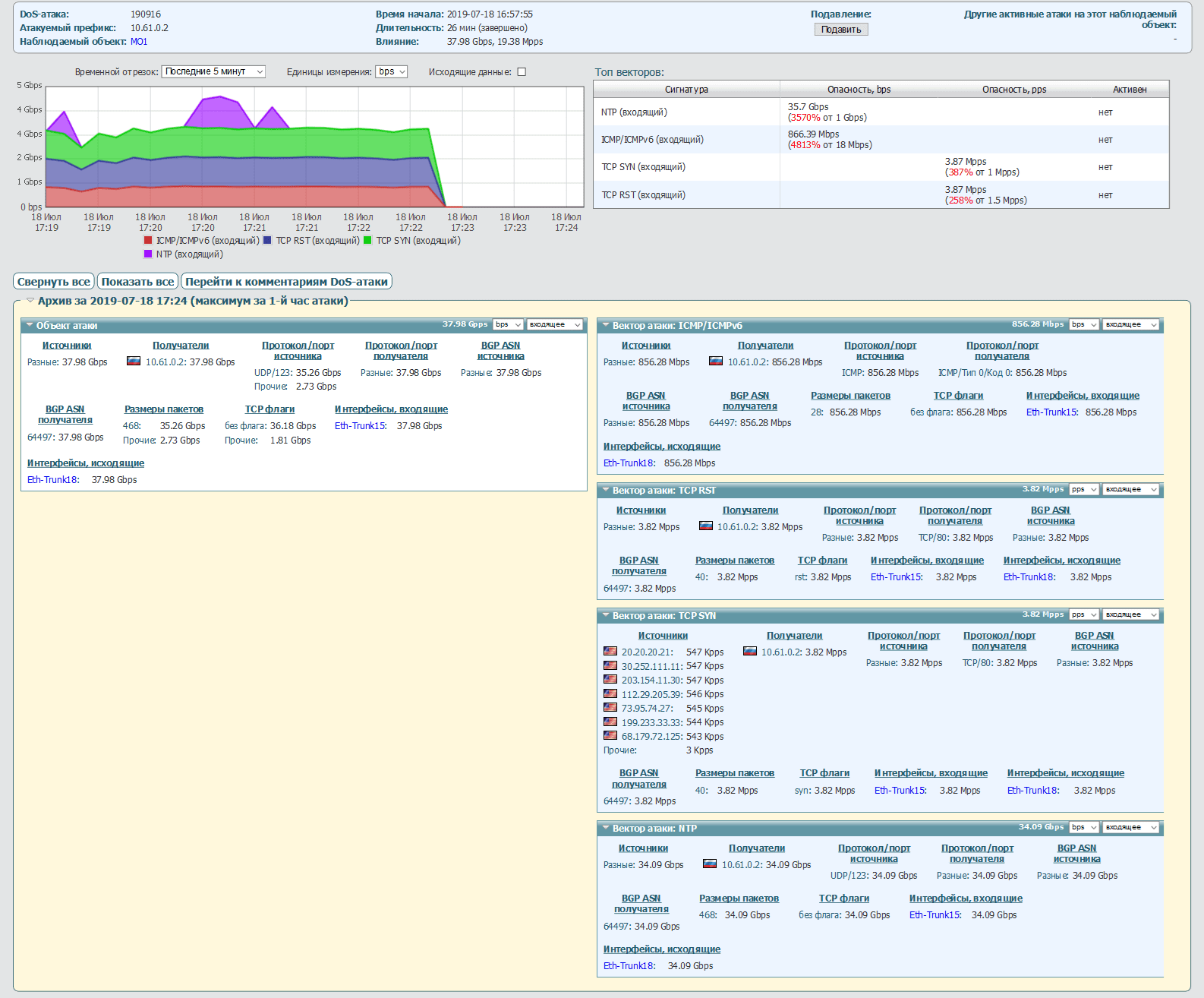Viewport: 1204px width, 998px height.
Task: Click the Сигнатура column header
Action: click(x=687, y=90)
